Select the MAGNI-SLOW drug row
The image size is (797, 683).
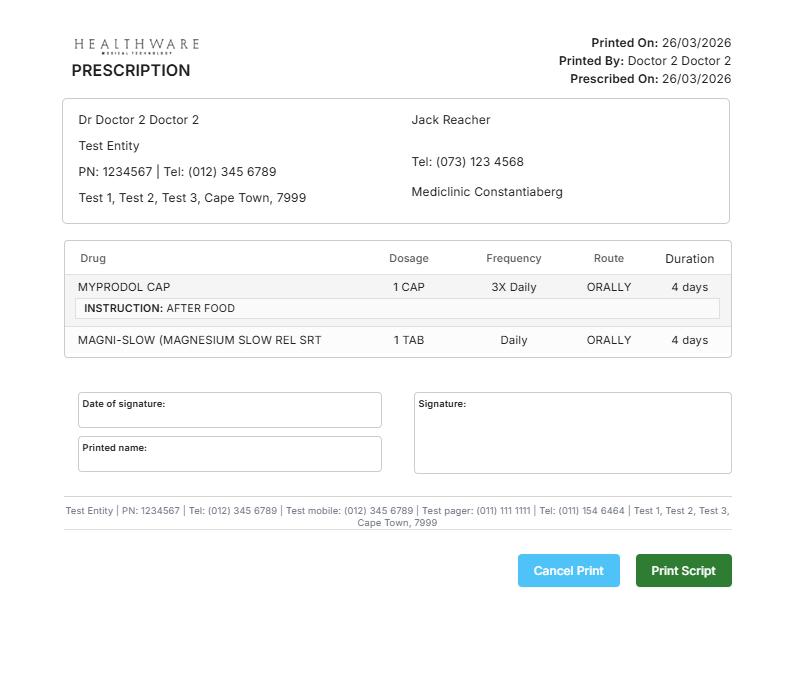[x=398, y=340]
